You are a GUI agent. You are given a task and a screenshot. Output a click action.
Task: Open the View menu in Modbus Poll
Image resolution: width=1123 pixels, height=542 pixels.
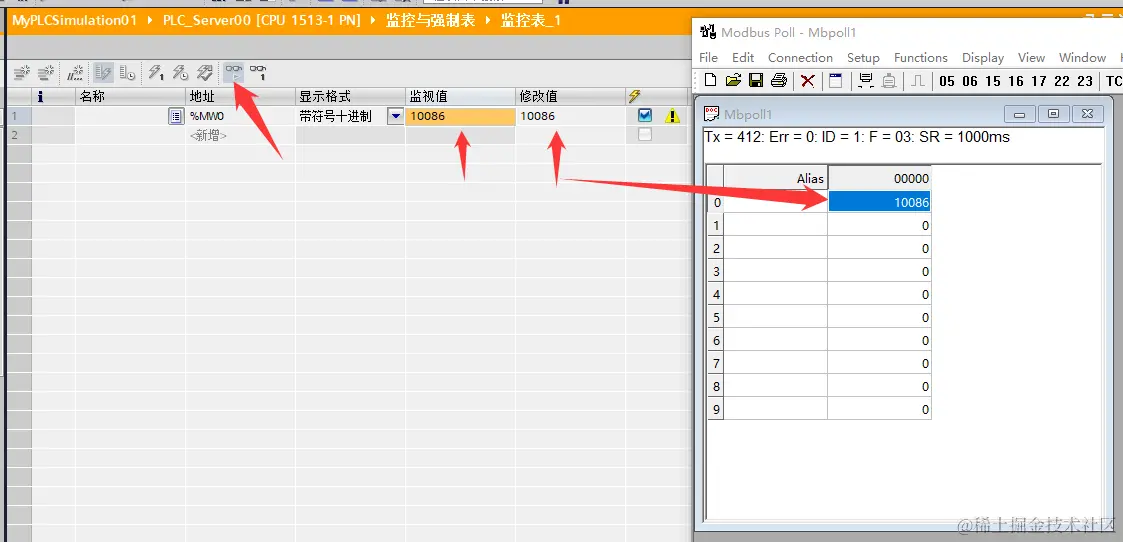click(1031, 57)
